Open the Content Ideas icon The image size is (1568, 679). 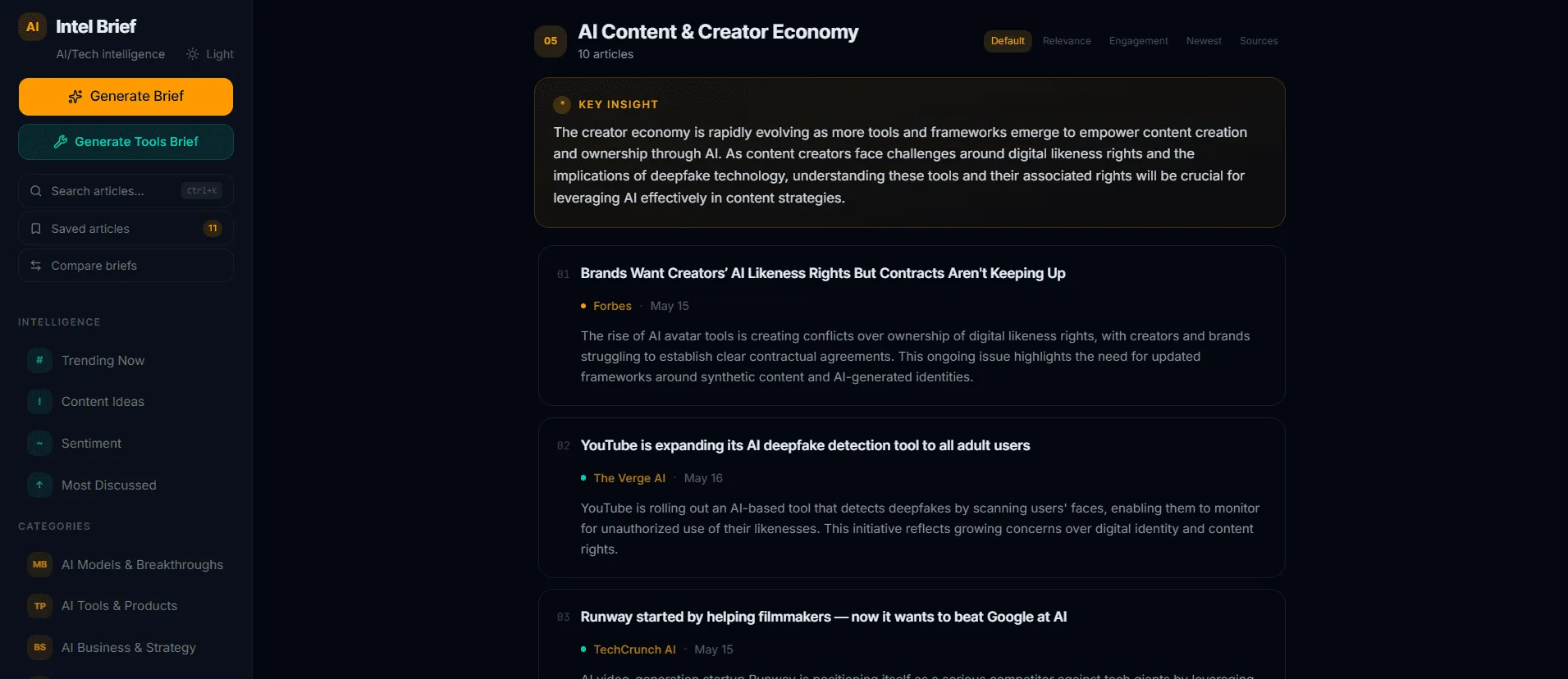(x=39, y=402)
